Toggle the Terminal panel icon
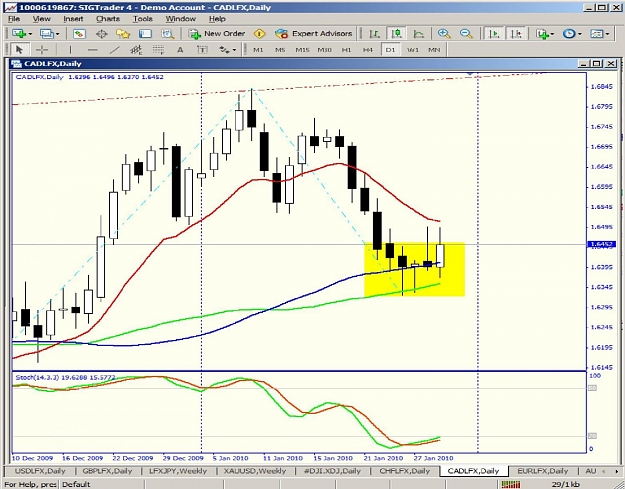 pos(145,34)
